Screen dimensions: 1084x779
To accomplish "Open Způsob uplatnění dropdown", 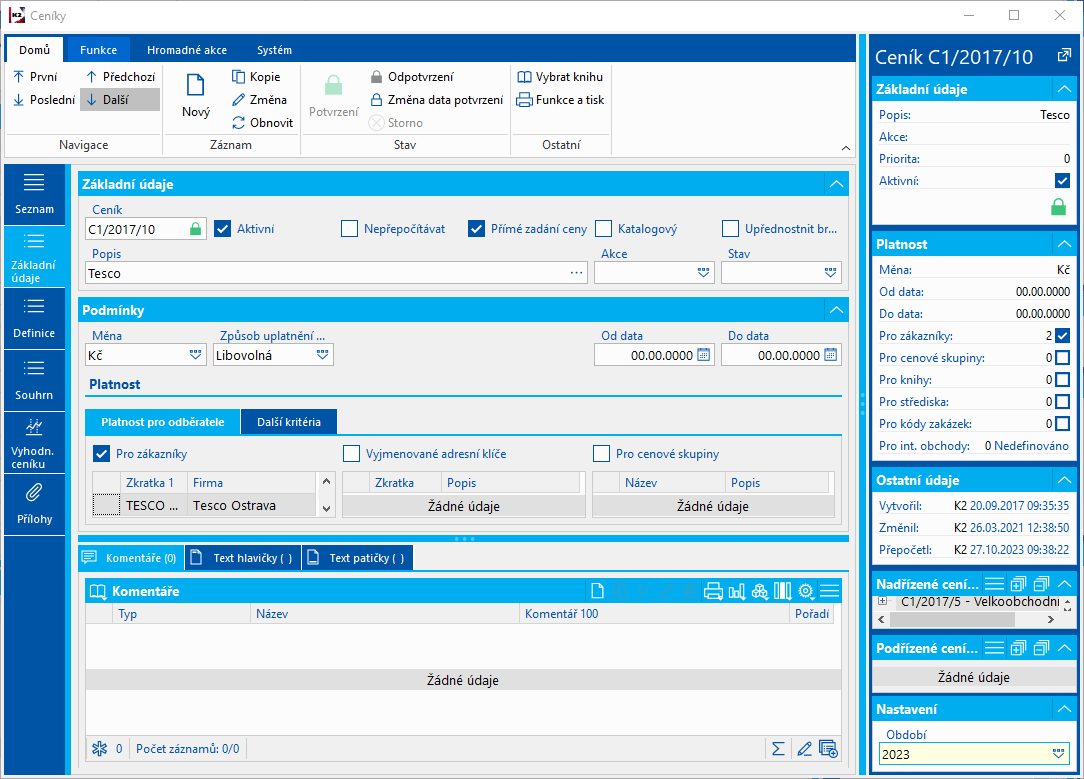I will pos(323,355).
